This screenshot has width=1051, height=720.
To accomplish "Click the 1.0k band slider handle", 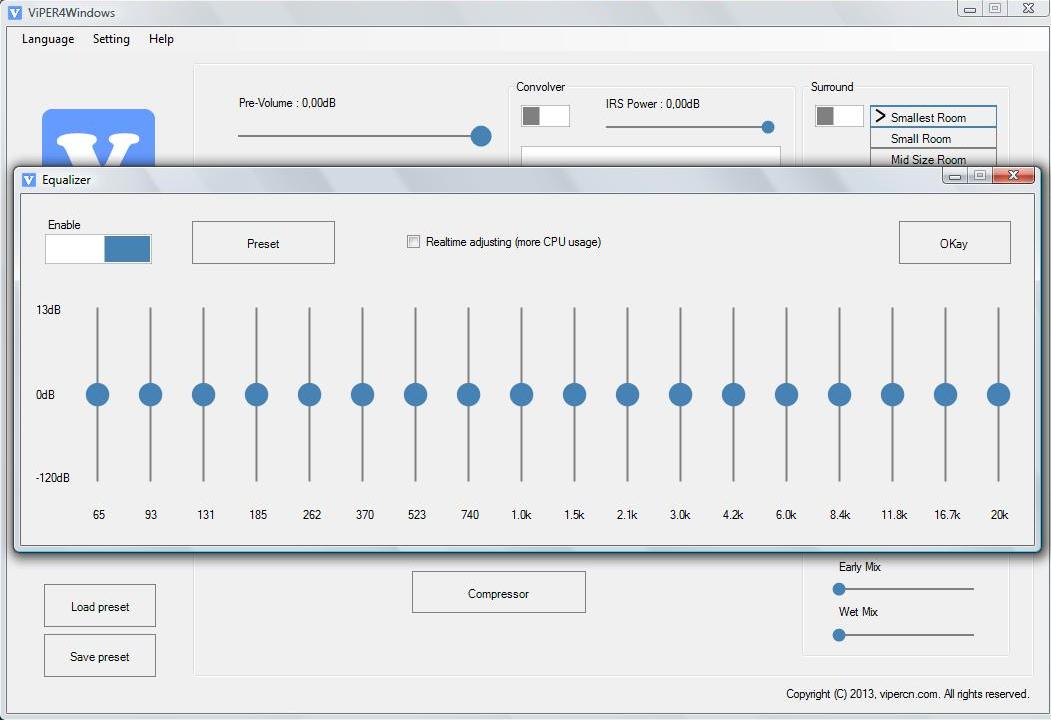I will 521,395.
